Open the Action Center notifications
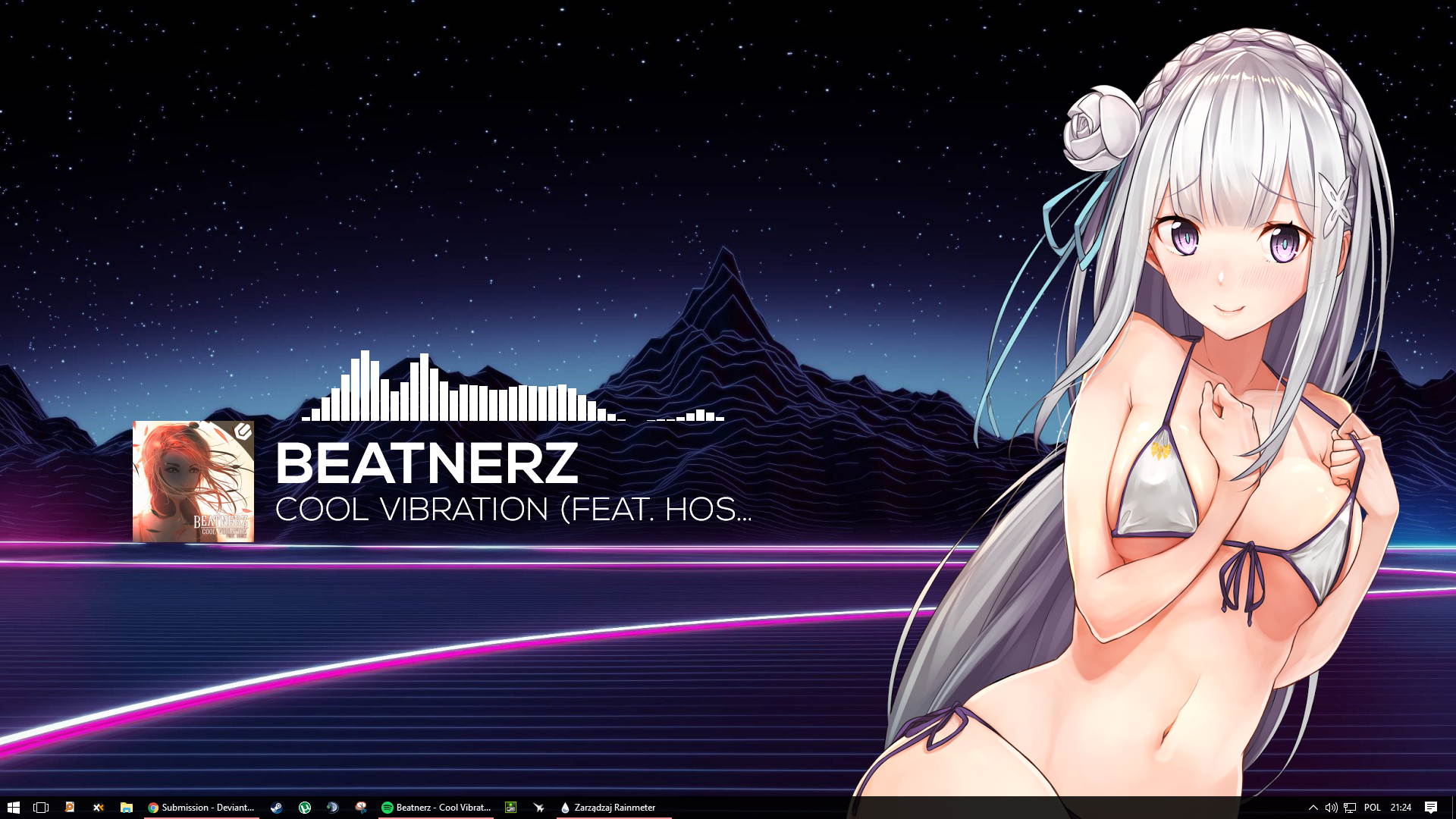The image size is (1456, 819). tap(1431, 808)
